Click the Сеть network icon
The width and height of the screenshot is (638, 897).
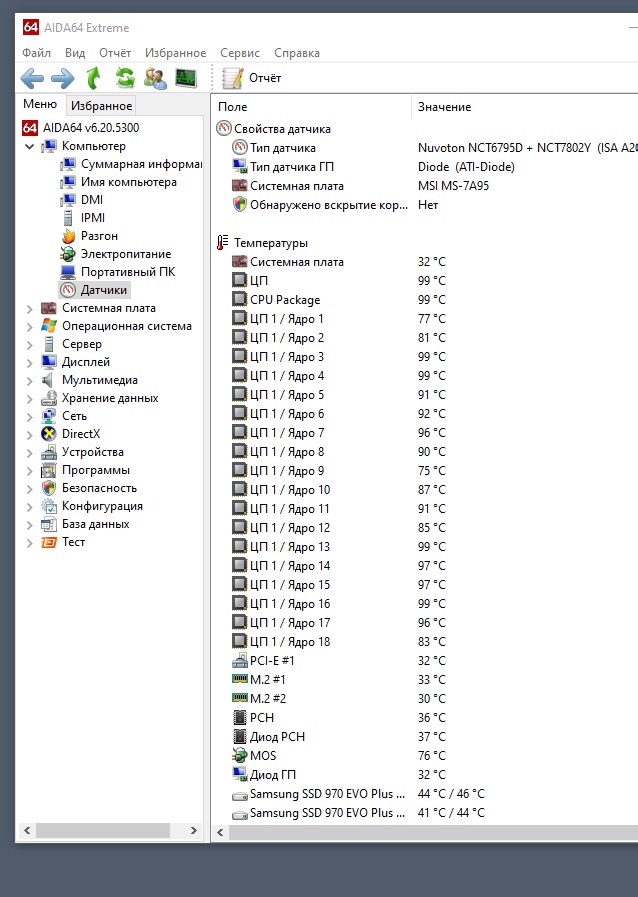49,416
